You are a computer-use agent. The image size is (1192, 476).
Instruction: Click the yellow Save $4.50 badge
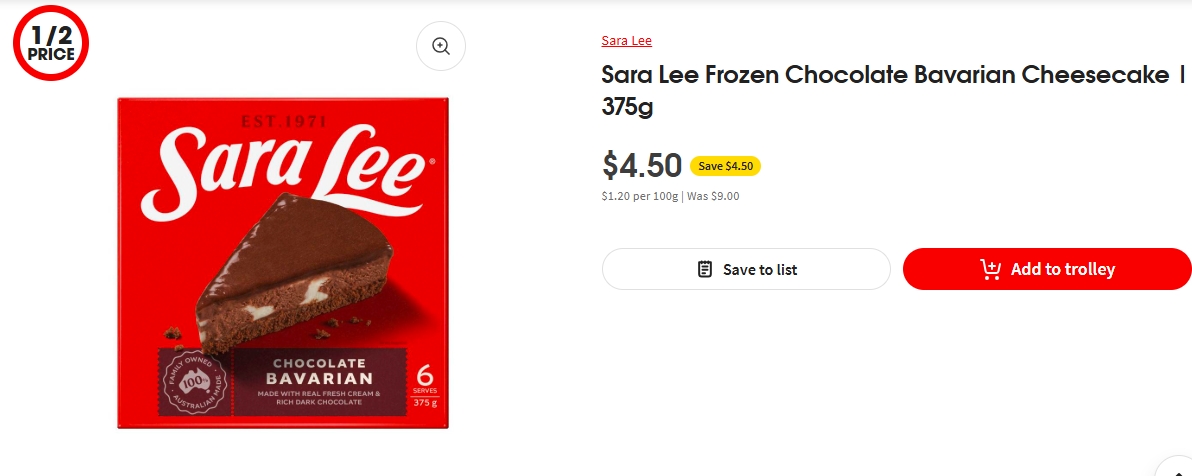(x=725, y=166)
